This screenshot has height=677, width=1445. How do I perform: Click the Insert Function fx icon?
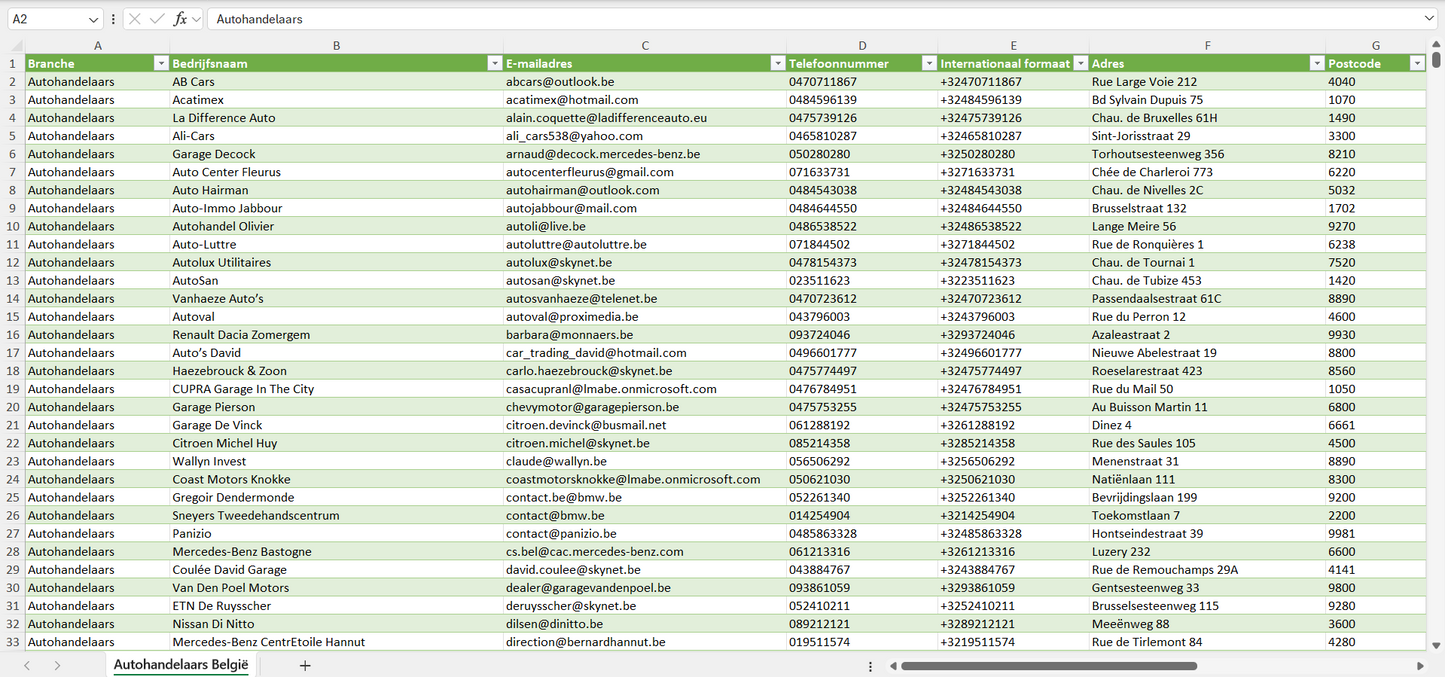(x=180, y=19)
